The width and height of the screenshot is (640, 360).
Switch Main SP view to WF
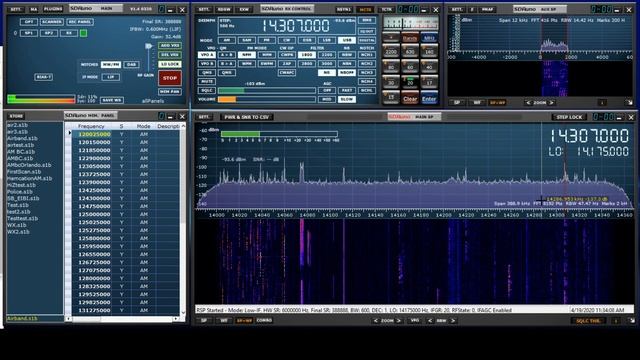point(224,321)
